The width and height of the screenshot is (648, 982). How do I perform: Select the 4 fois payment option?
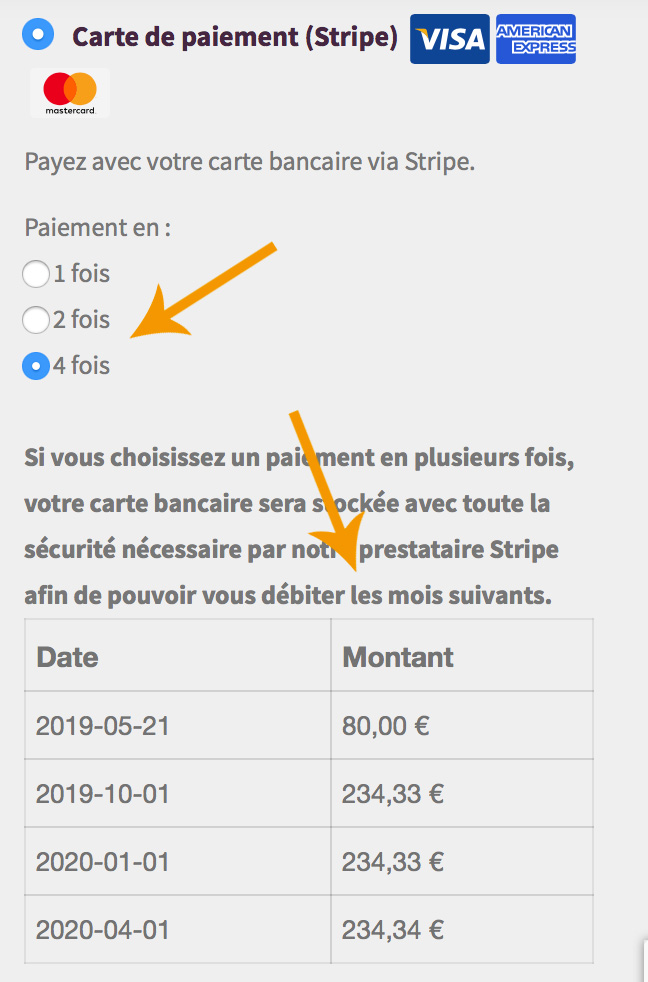(36, 366)
